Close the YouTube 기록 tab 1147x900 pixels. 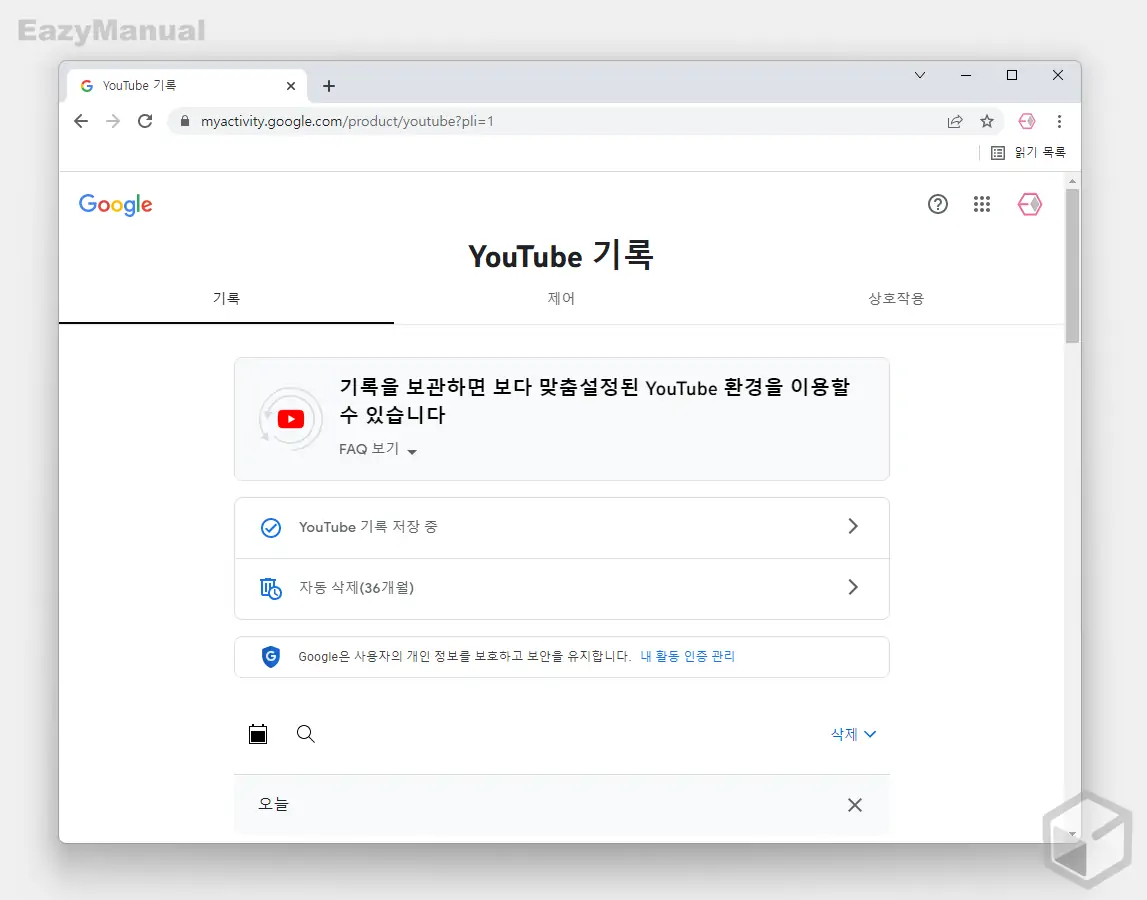290,86
